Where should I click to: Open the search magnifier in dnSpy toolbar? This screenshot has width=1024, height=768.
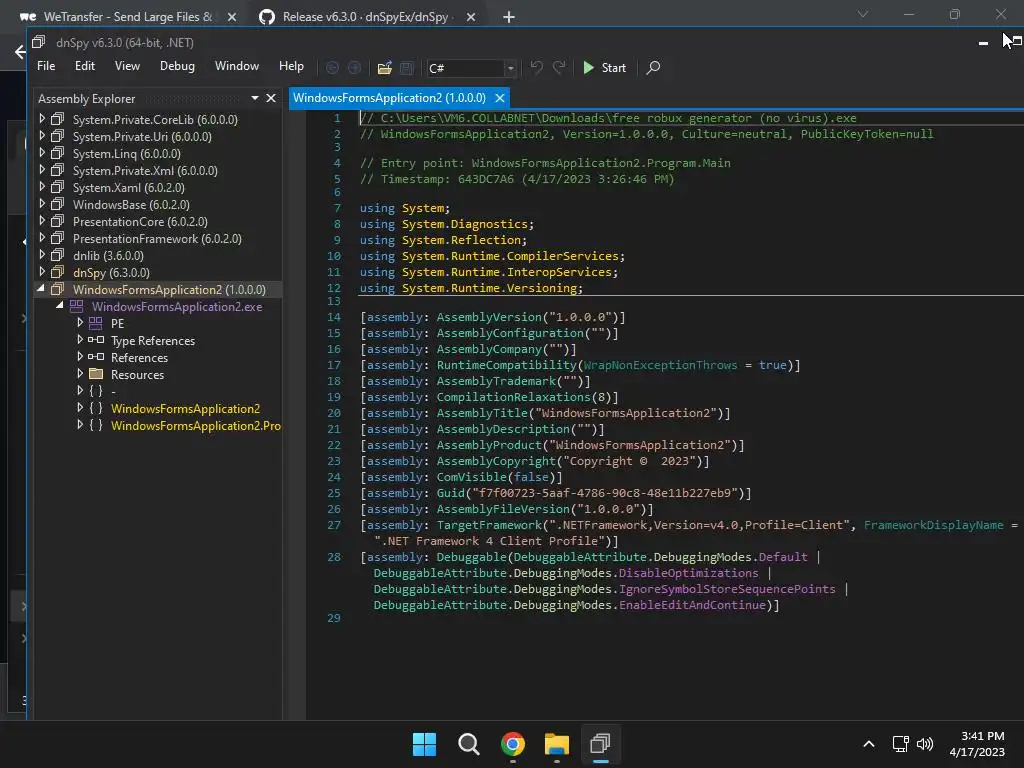point(652,67)
